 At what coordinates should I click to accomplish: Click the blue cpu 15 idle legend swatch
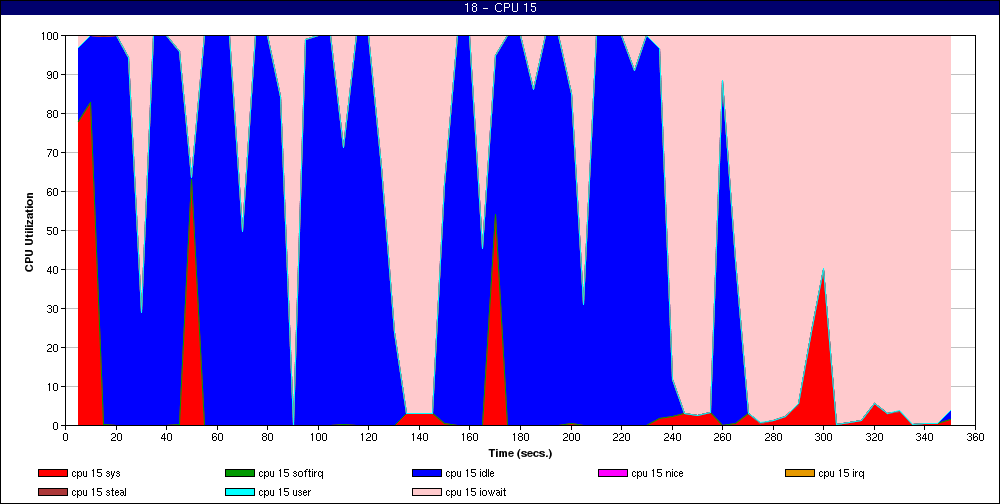(x=426, y=473)
